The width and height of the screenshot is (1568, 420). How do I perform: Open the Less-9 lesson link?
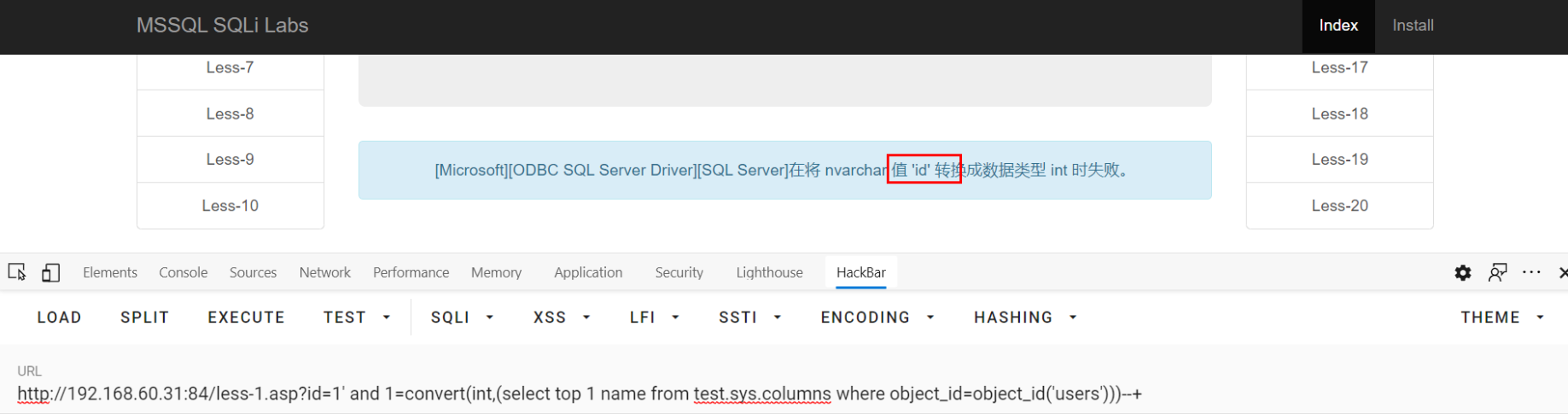click(x=230, y=160)
